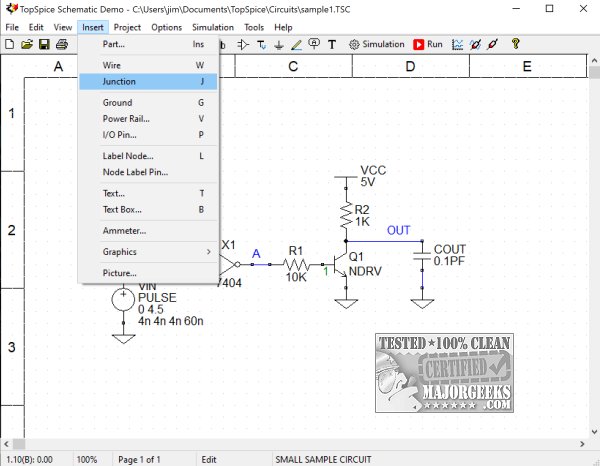
Task: Choose Text... from Insert menu
Action: [x=148, y=194]
